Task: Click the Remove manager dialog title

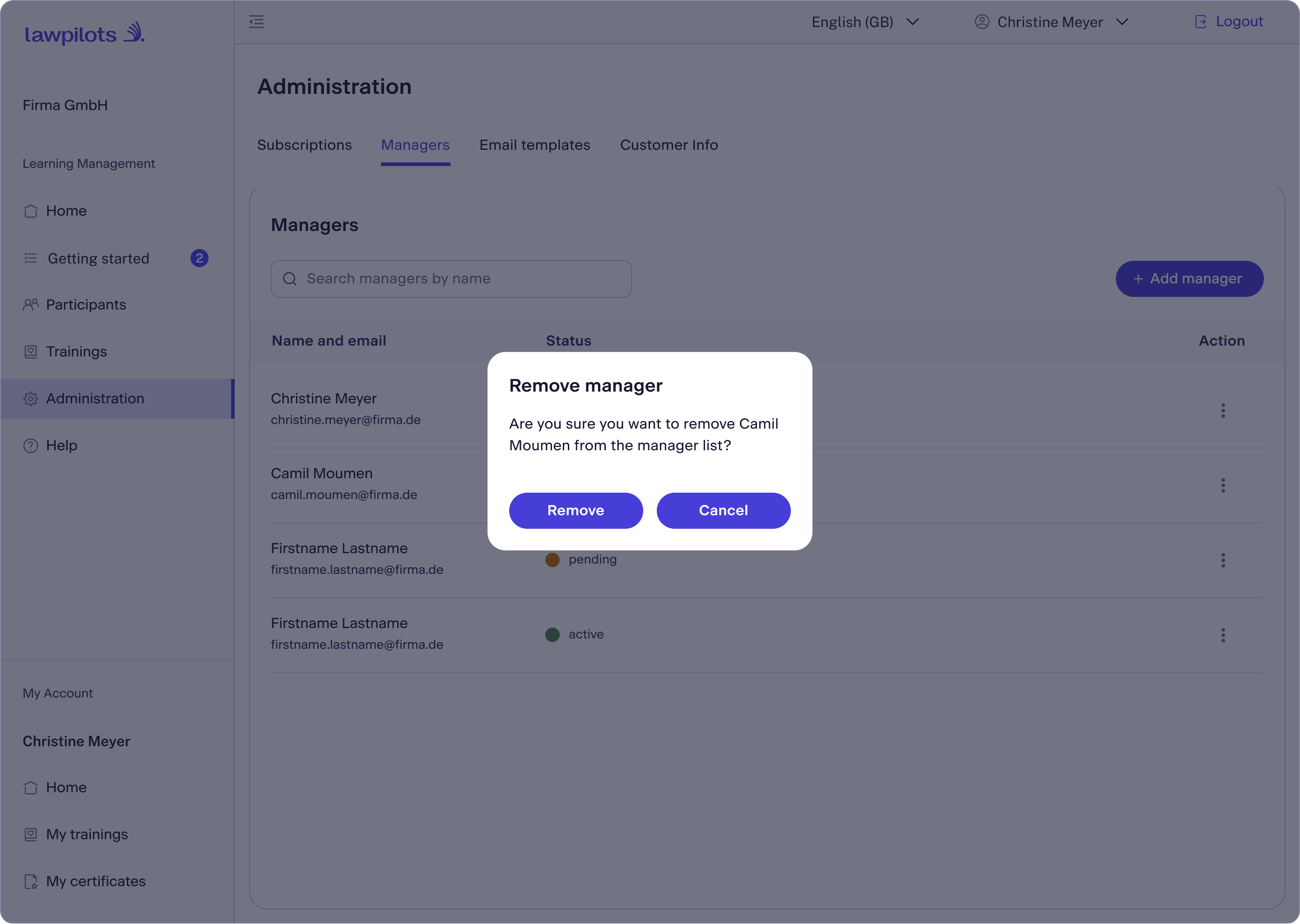Action: click(x=586, y=386)
